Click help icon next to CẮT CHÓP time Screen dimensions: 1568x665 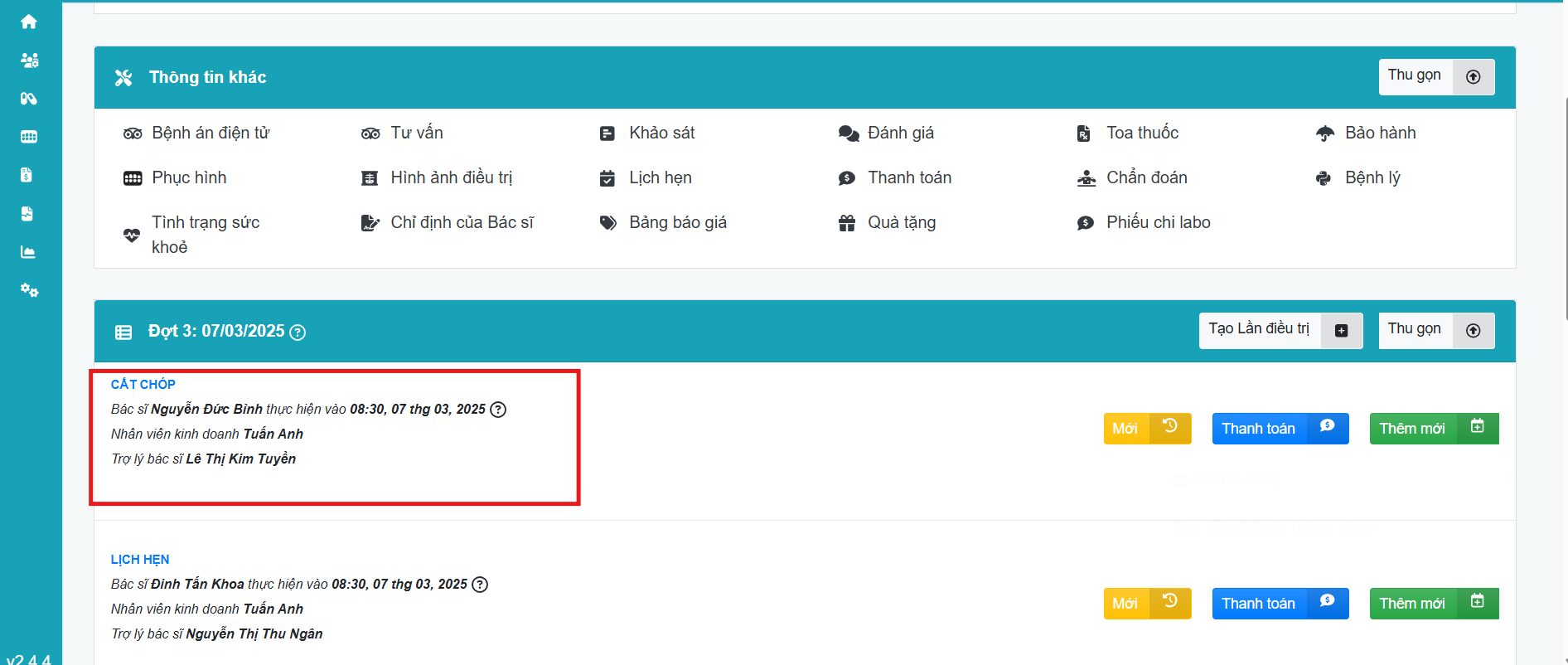[498, 410]
